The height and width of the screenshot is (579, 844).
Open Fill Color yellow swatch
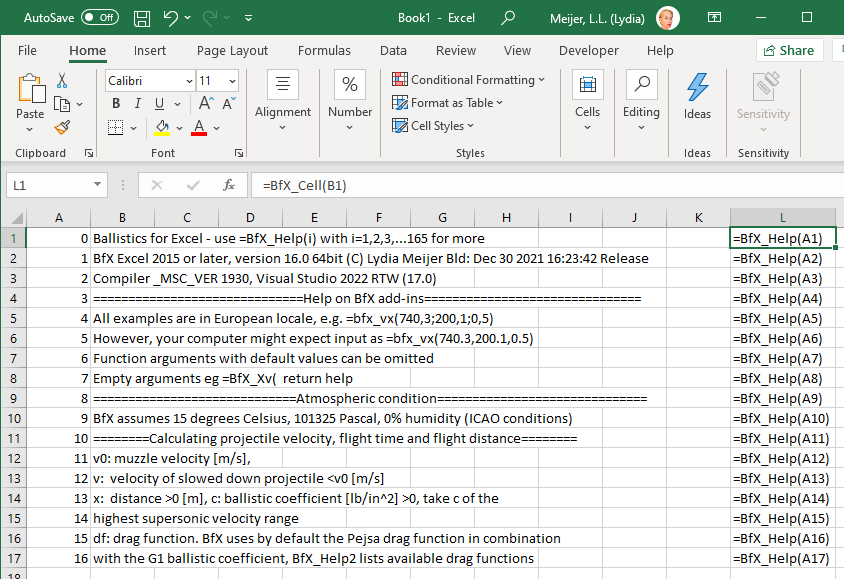(x=162, y=128)
